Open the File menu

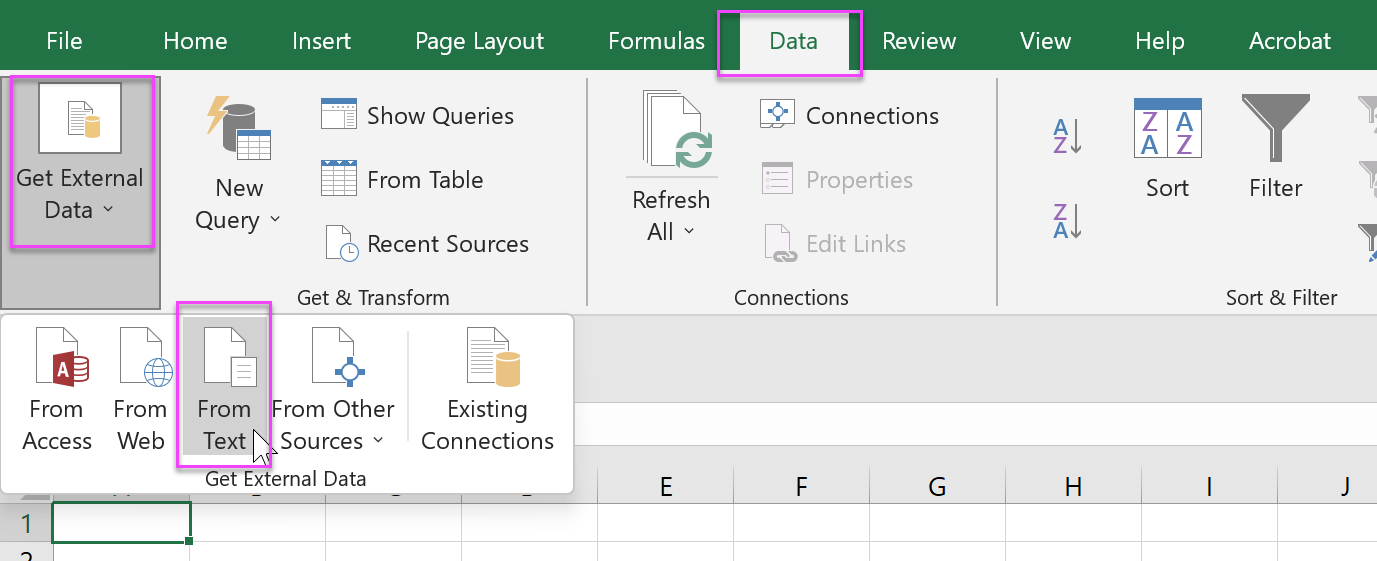click(64, 41)
